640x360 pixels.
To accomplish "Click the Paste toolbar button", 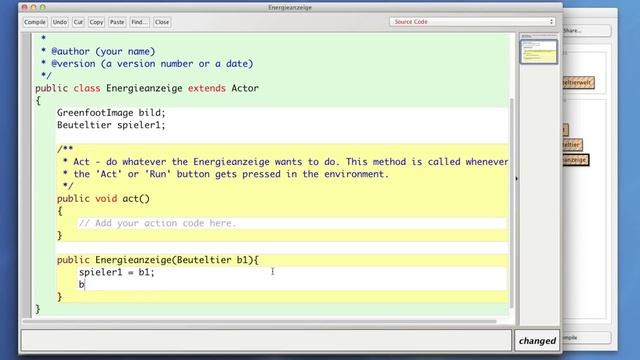I will (117, 22).
